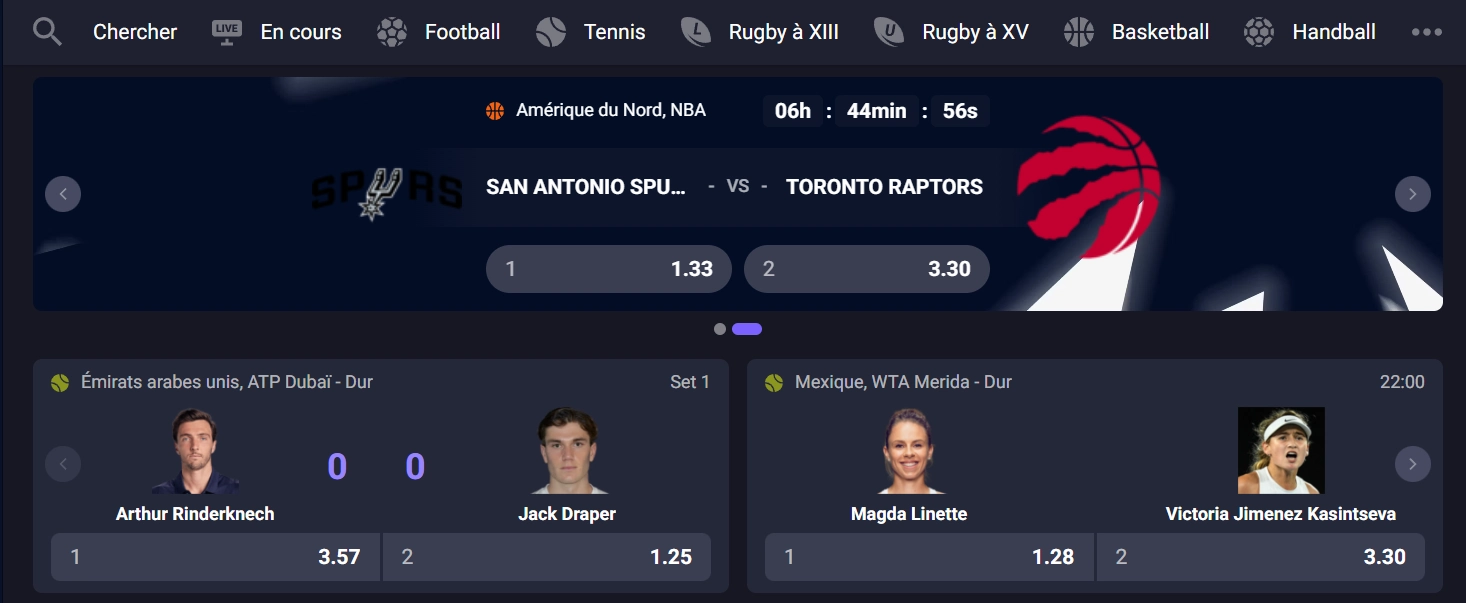Click the search magnifier icon

coord(47,32)
